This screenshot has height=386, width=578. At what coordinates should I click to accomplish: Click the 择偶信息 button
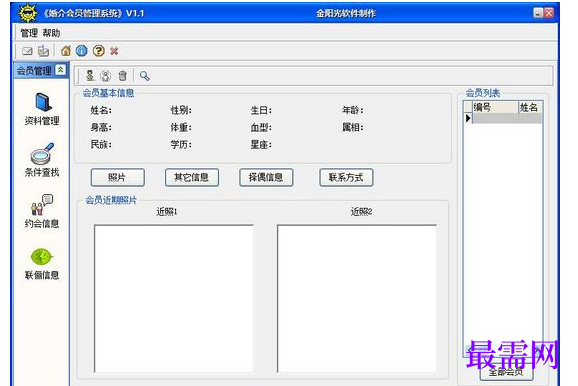point(266,178)
